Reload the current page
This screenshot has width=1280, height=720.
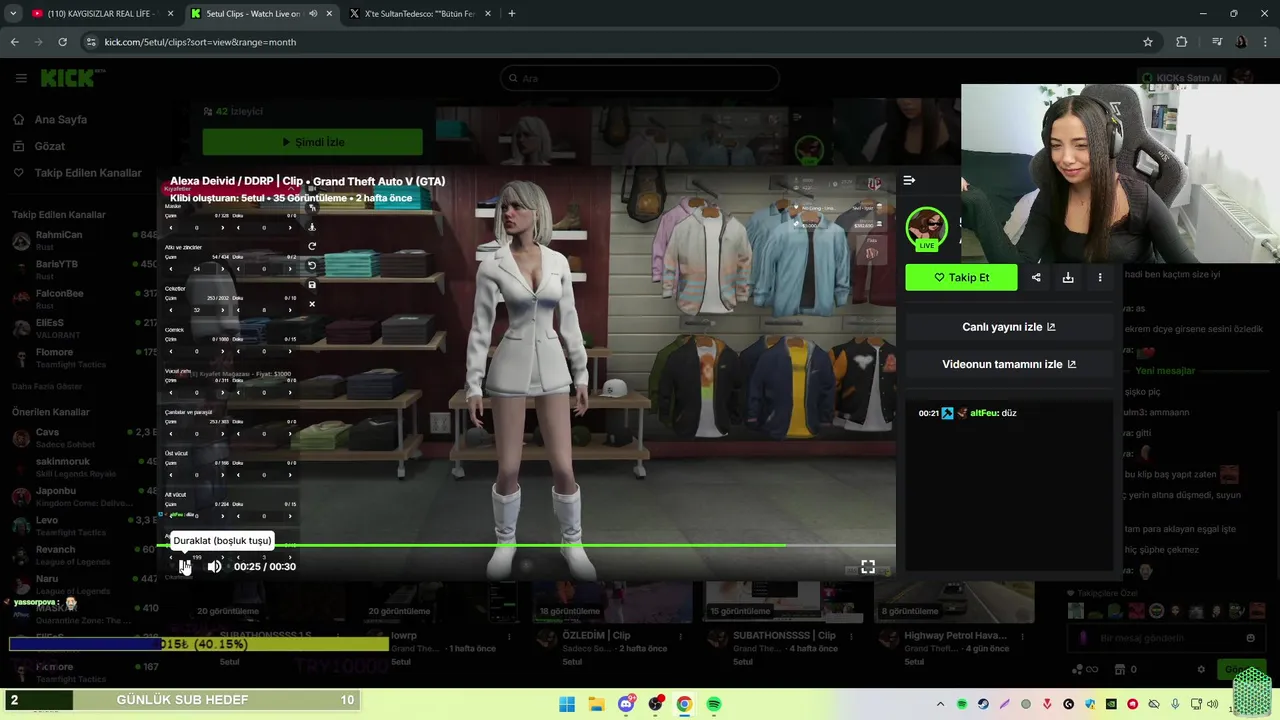(62, 42)
